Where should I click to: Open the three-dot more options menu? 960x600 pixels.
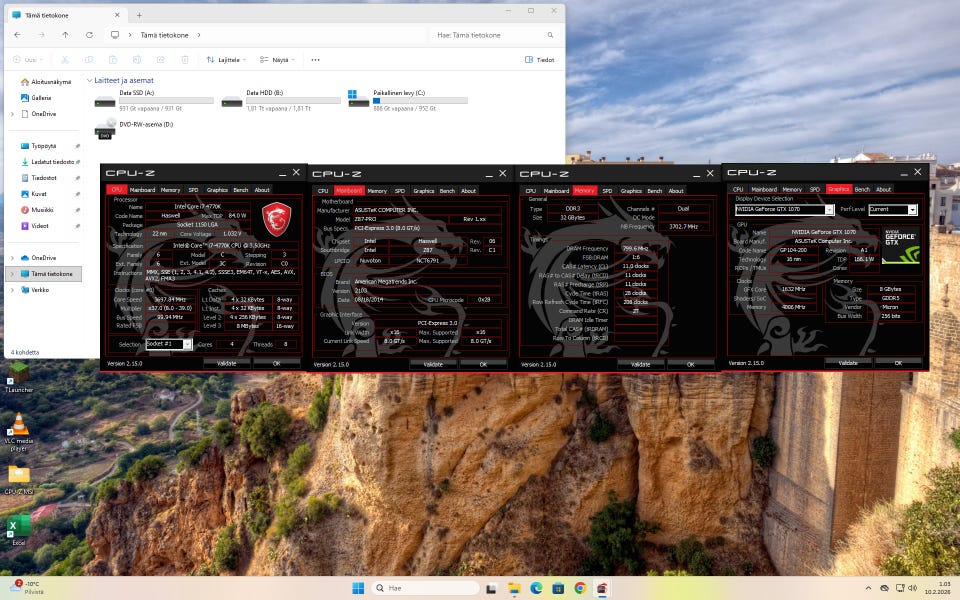[315, 60]
